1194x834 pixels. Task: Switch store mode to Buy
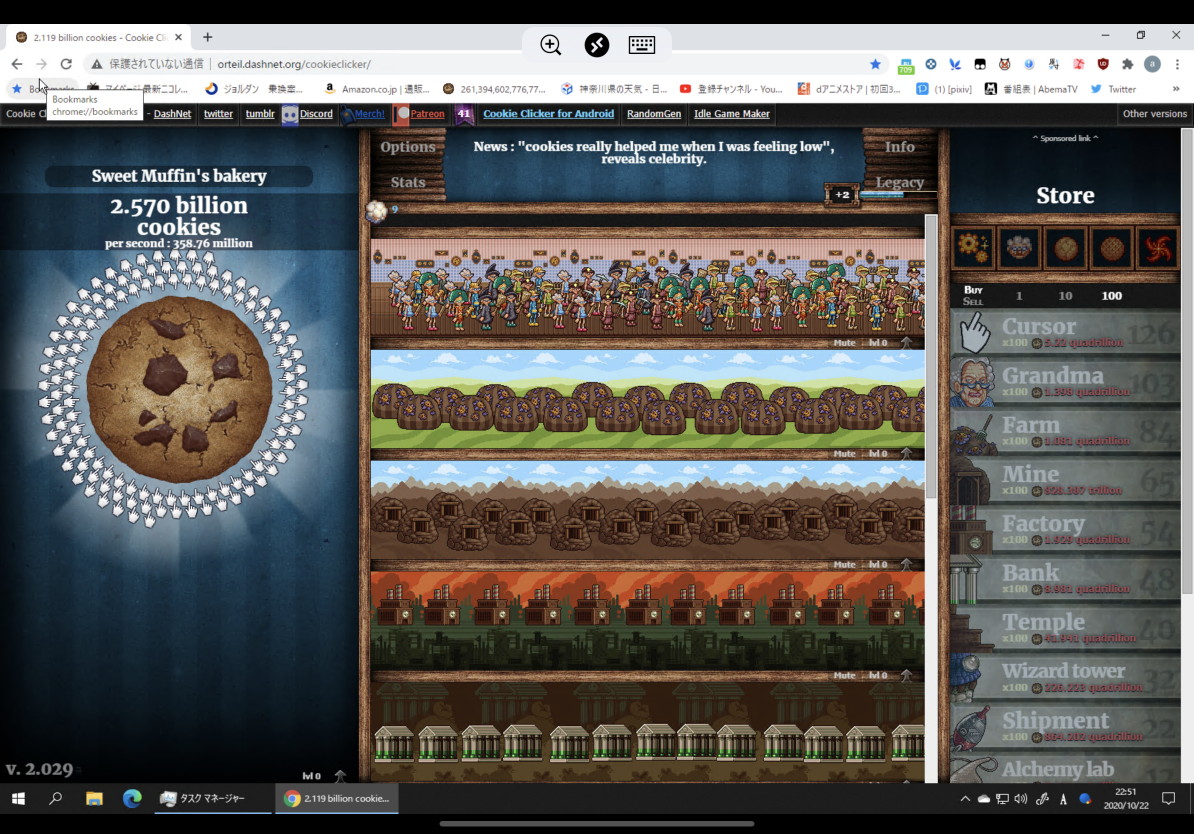pos(972,290)
